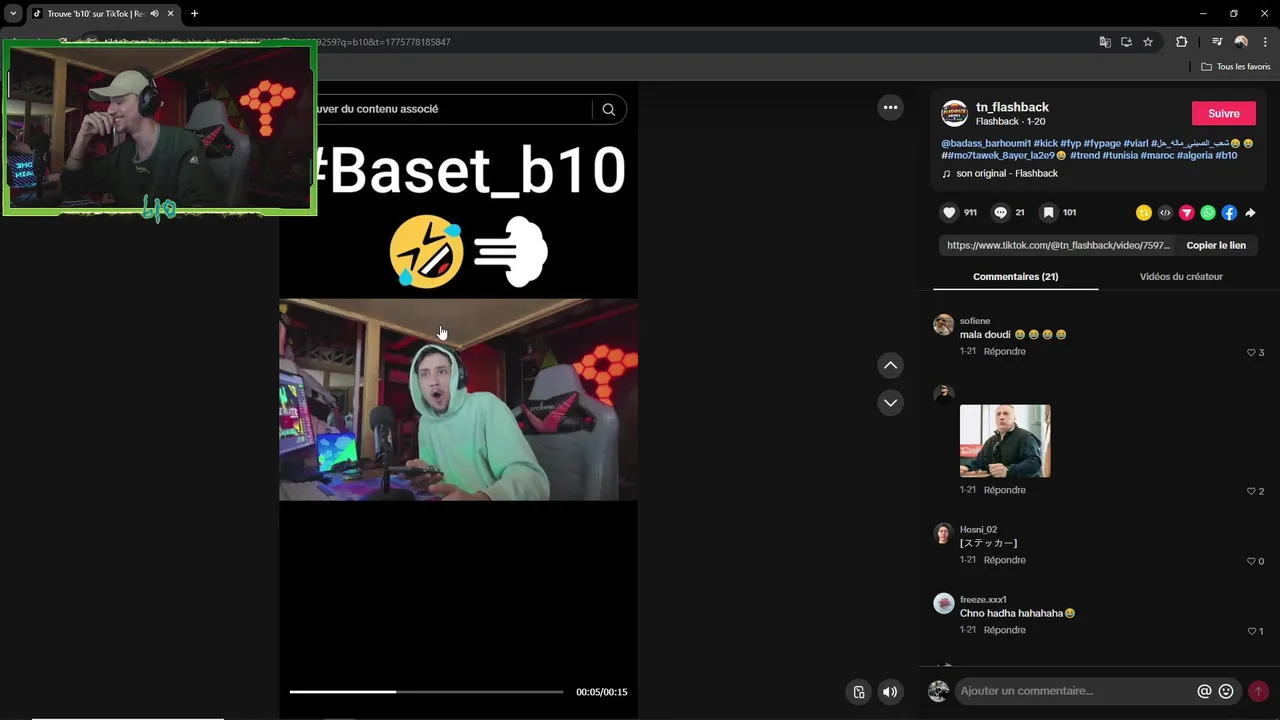Open the Chrome profile avatar
The height and width of the screenshot is (720, 1280).
pyautogui.click(x=1241, y=42)
